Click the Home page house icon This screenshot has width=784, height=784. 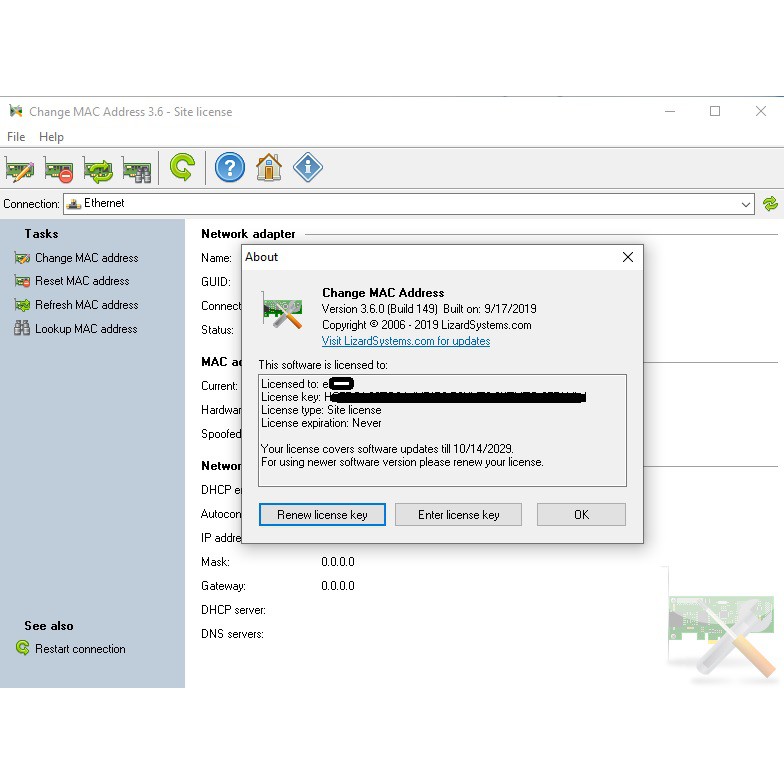click(269, 168)
